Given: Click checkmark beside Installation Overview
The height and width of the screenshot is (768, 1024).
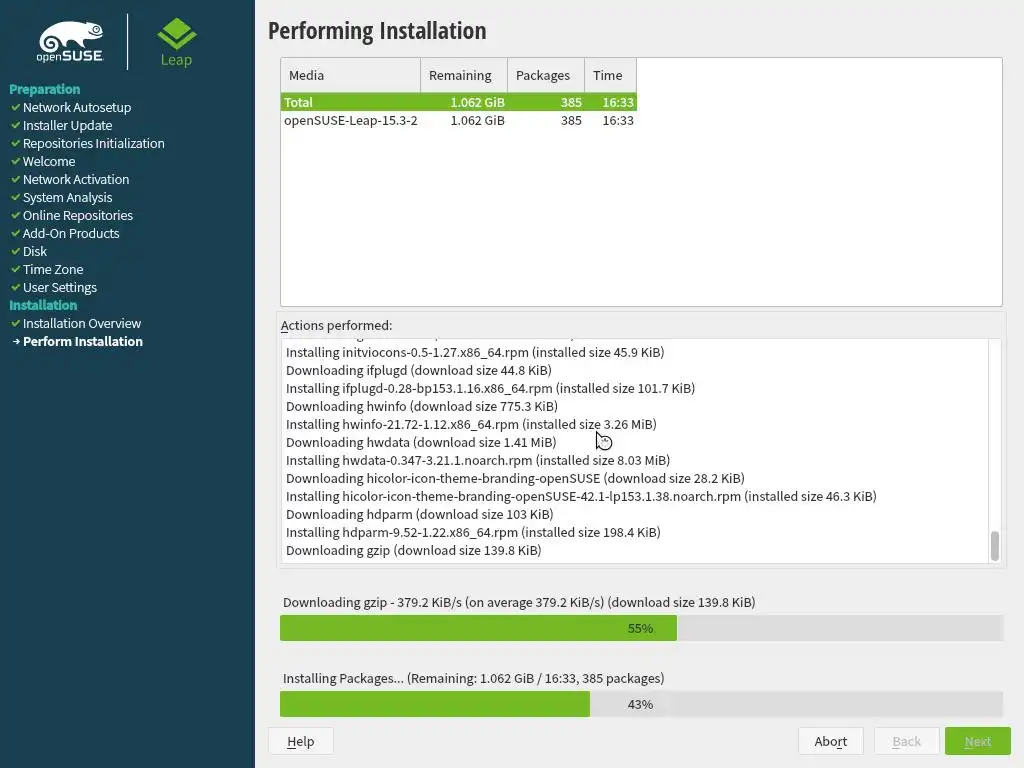Looking at the screenshot, I should [16, 323].
